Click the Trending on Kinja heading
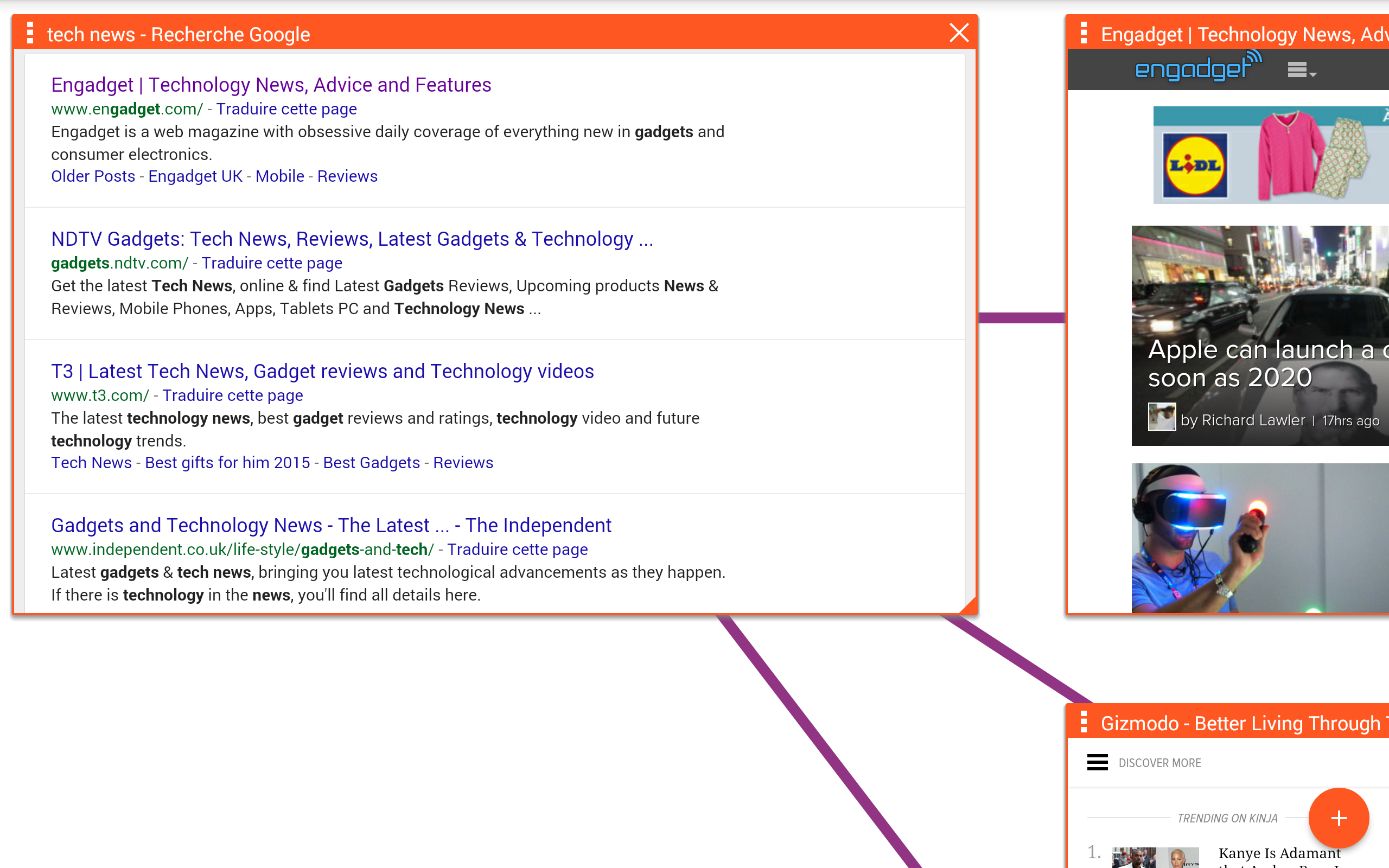This screenshot has height=868, width=1389. coord(1227,818)
